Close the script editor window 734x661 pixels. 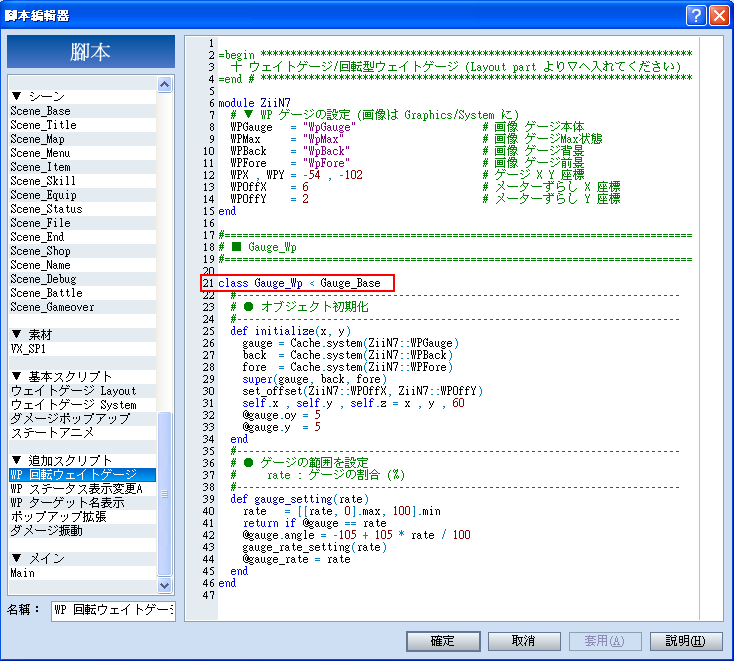coord(719,15)
